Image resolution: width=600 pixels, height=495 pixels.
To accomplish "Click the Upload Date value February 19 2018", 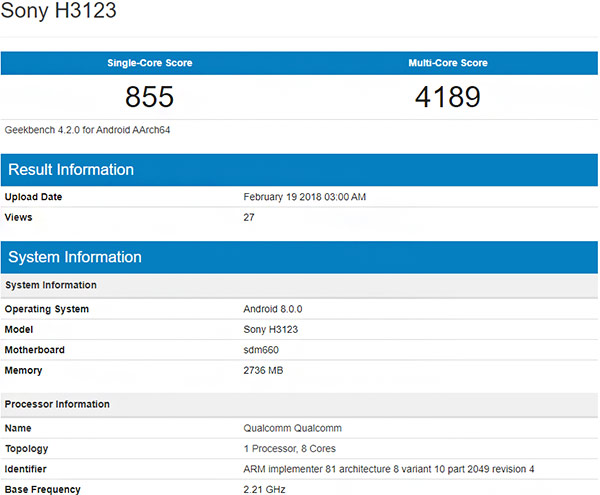I will click(x=305, y=197).
